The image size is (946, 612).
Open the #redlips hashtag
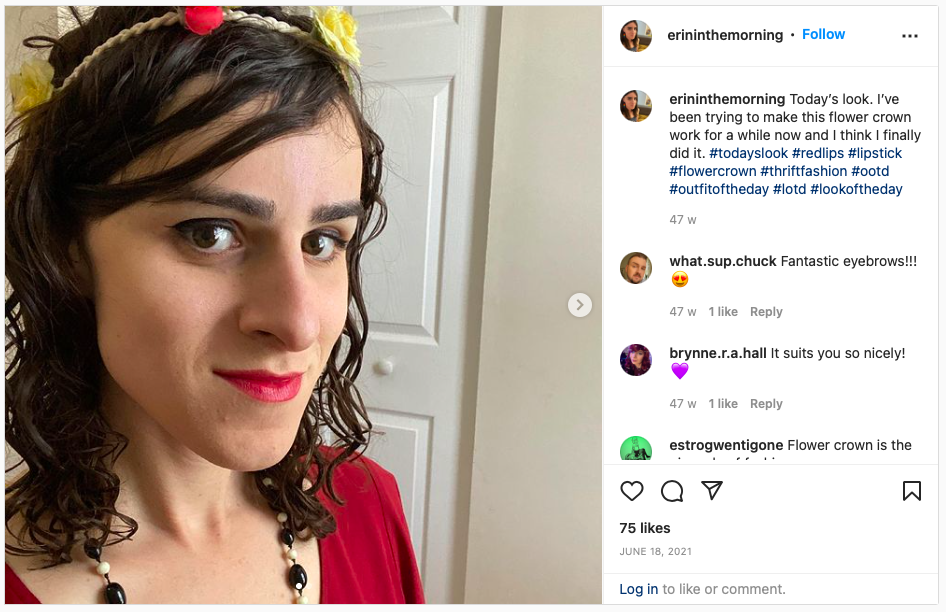[x=817, y=153]
